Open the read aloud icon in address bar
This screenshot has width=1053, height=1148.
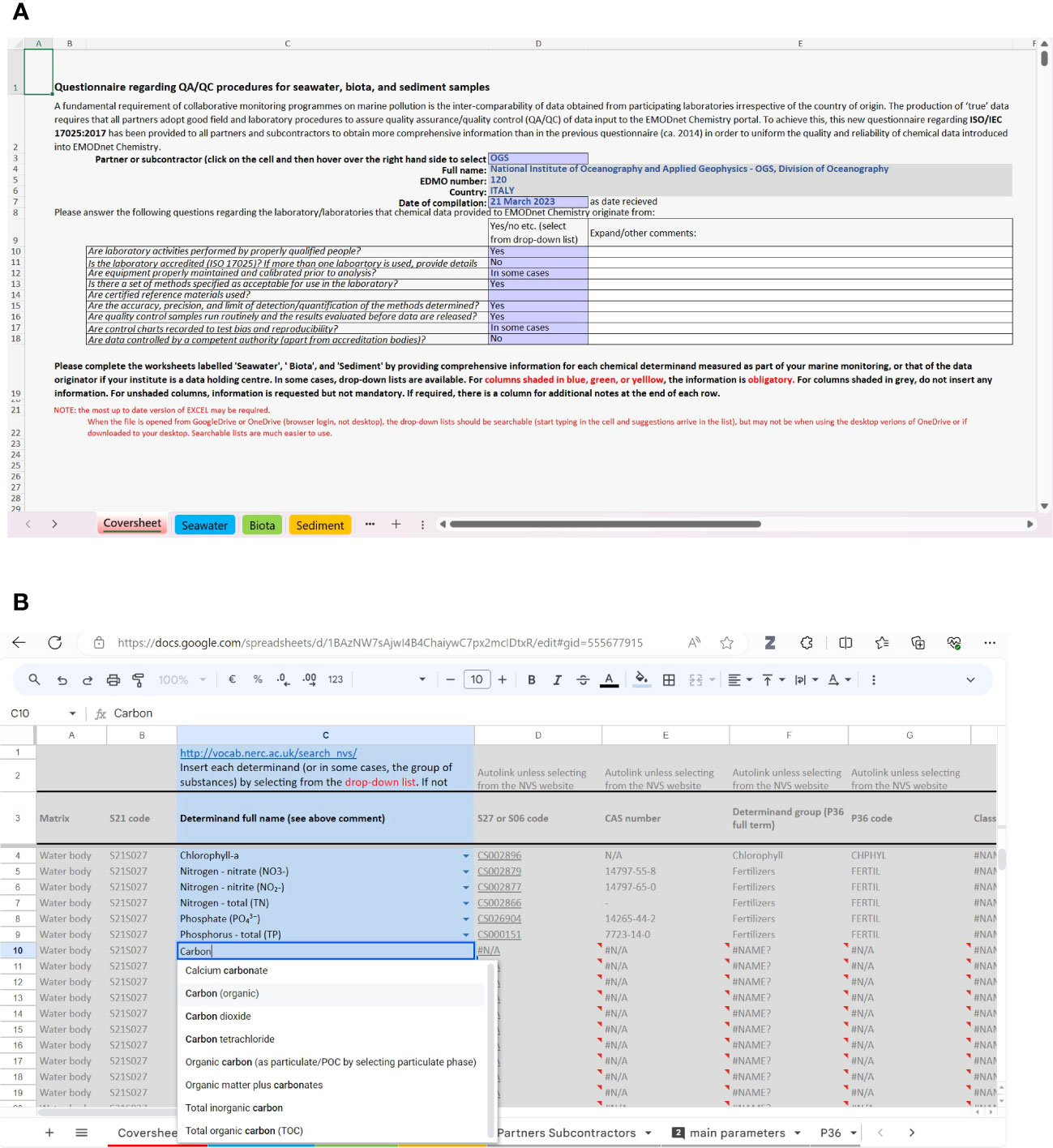694,642
